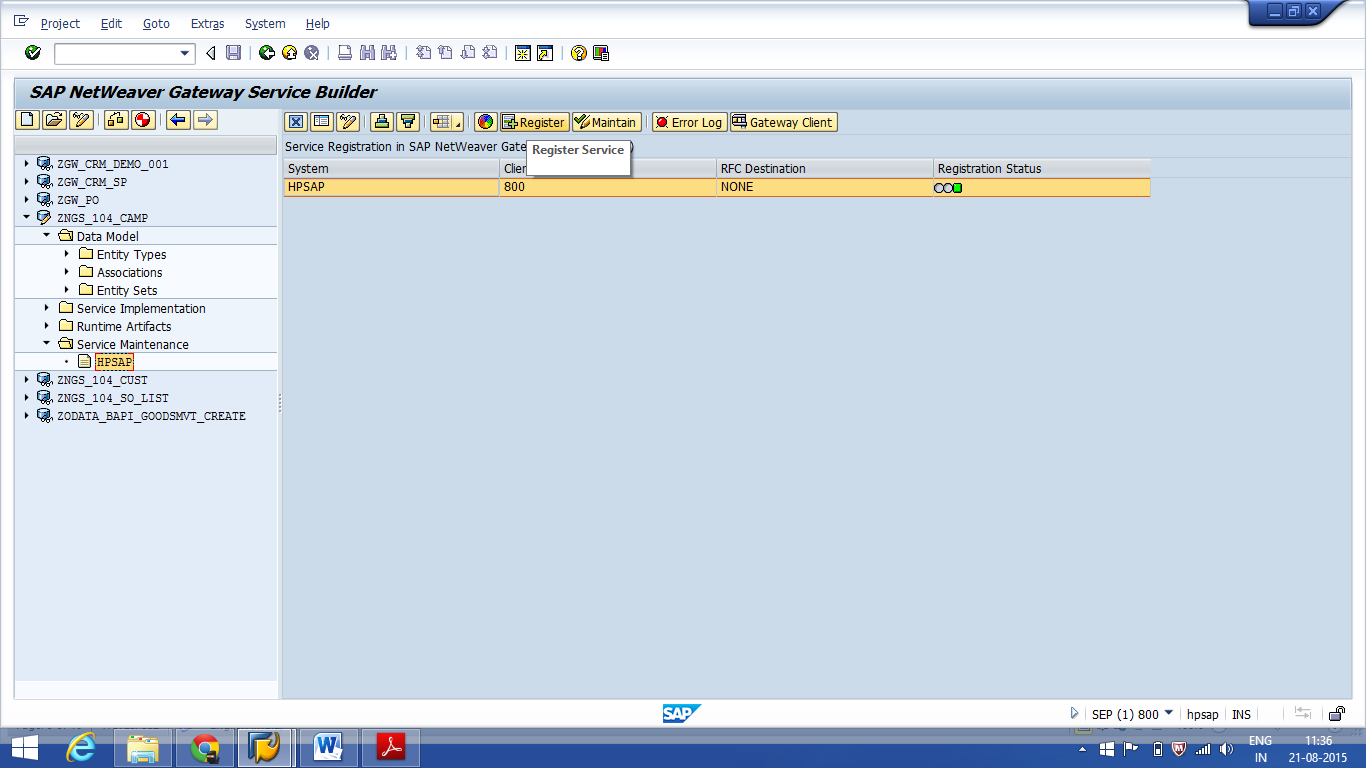Click the Filter funnel icon in grid toolbar
The height and width of the screenshot is (768, 1366).
click(x=408, y=122)
